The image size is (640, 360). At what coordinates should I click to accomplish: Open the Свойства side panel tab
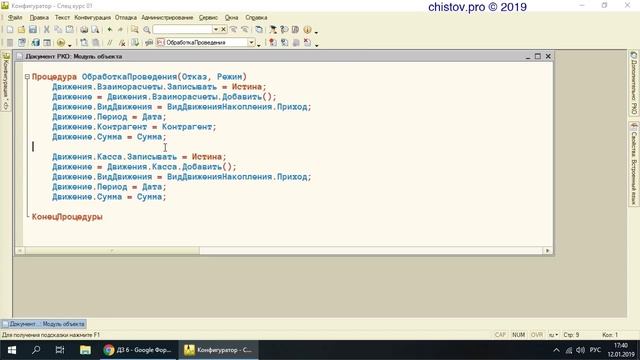pyautogui.click(x=633, y=164)
